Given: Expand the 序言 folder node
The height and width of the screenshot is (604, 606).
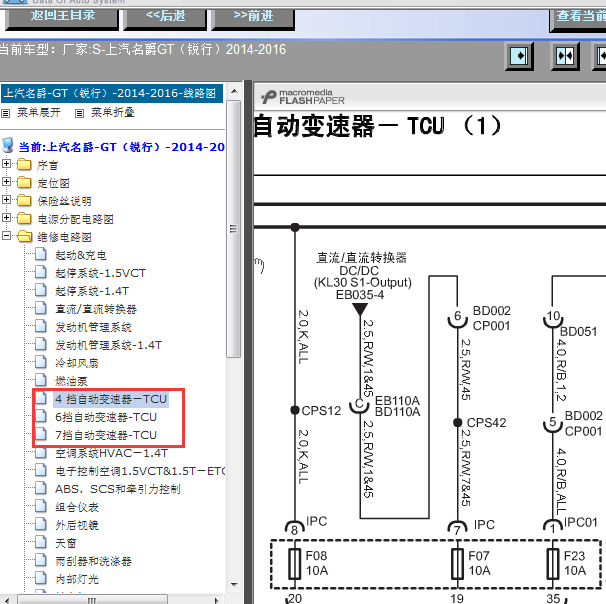Looking at the screenshot, I should 6,164.
